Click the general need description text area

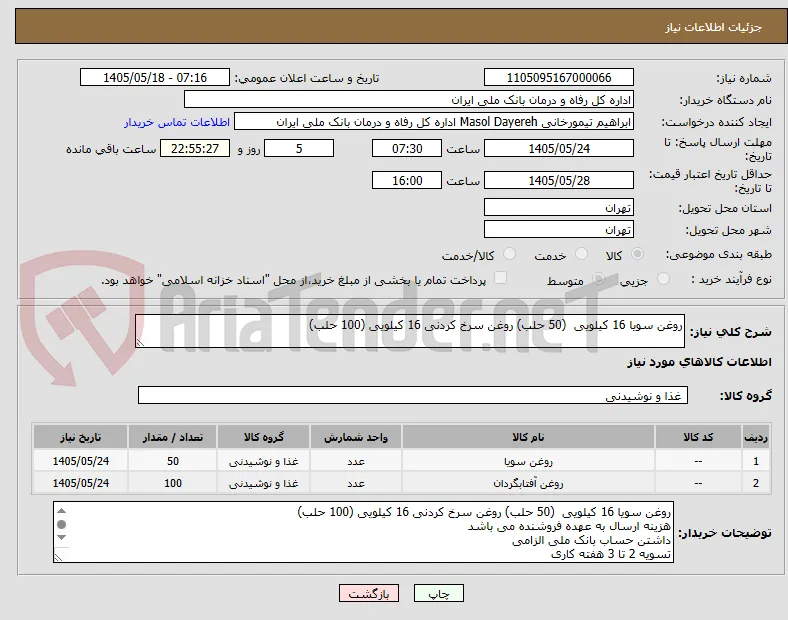[410, 331]
